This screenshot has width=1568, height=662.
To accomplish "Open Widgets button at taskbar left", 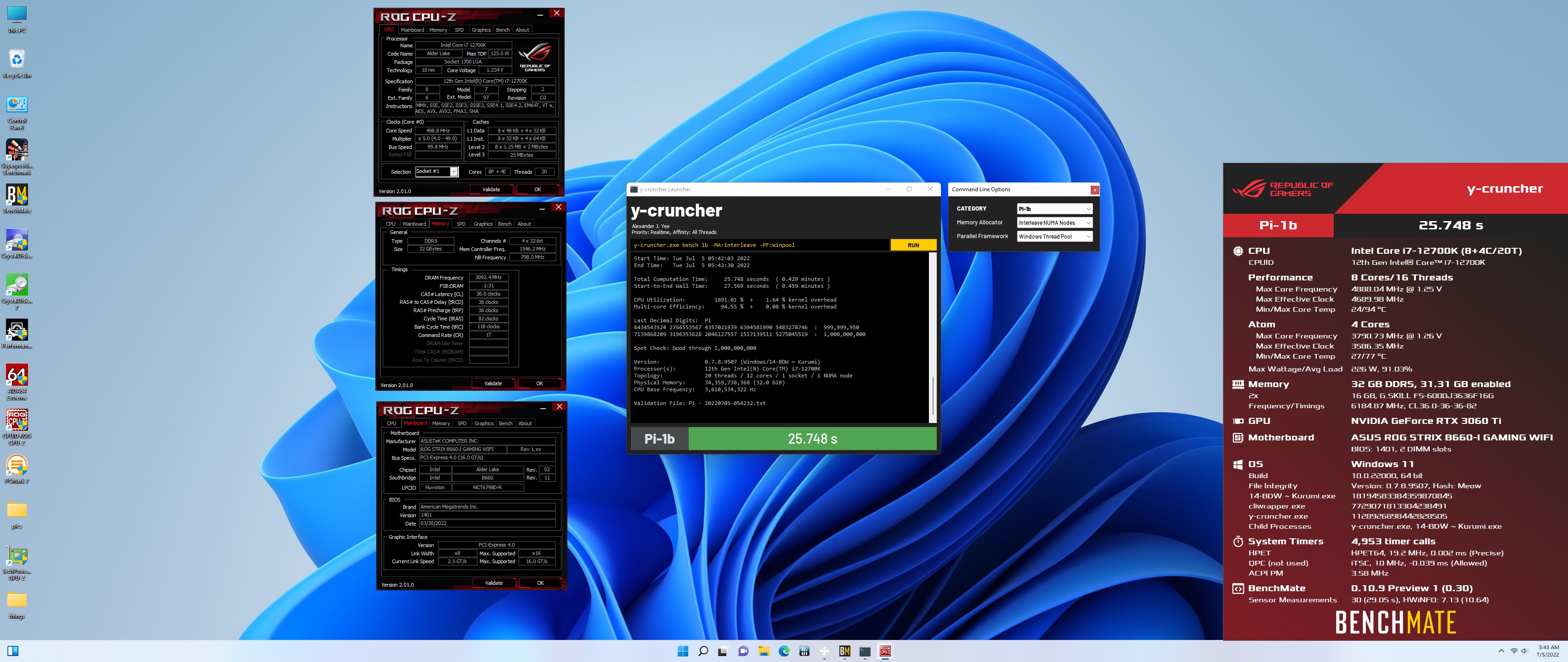I will point(13,651).
